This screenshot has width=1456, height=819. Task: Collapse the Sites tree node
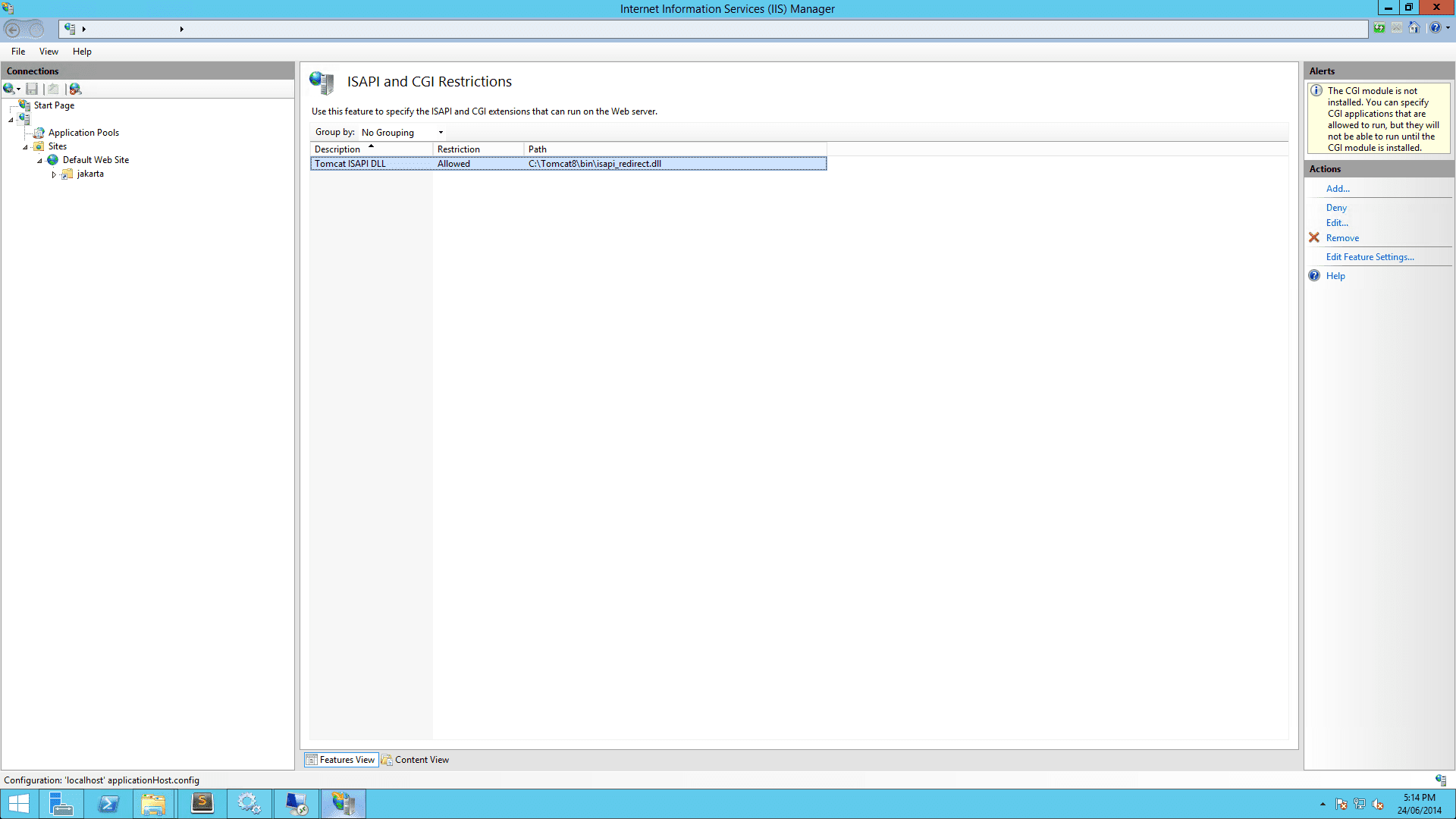point(25,147)
